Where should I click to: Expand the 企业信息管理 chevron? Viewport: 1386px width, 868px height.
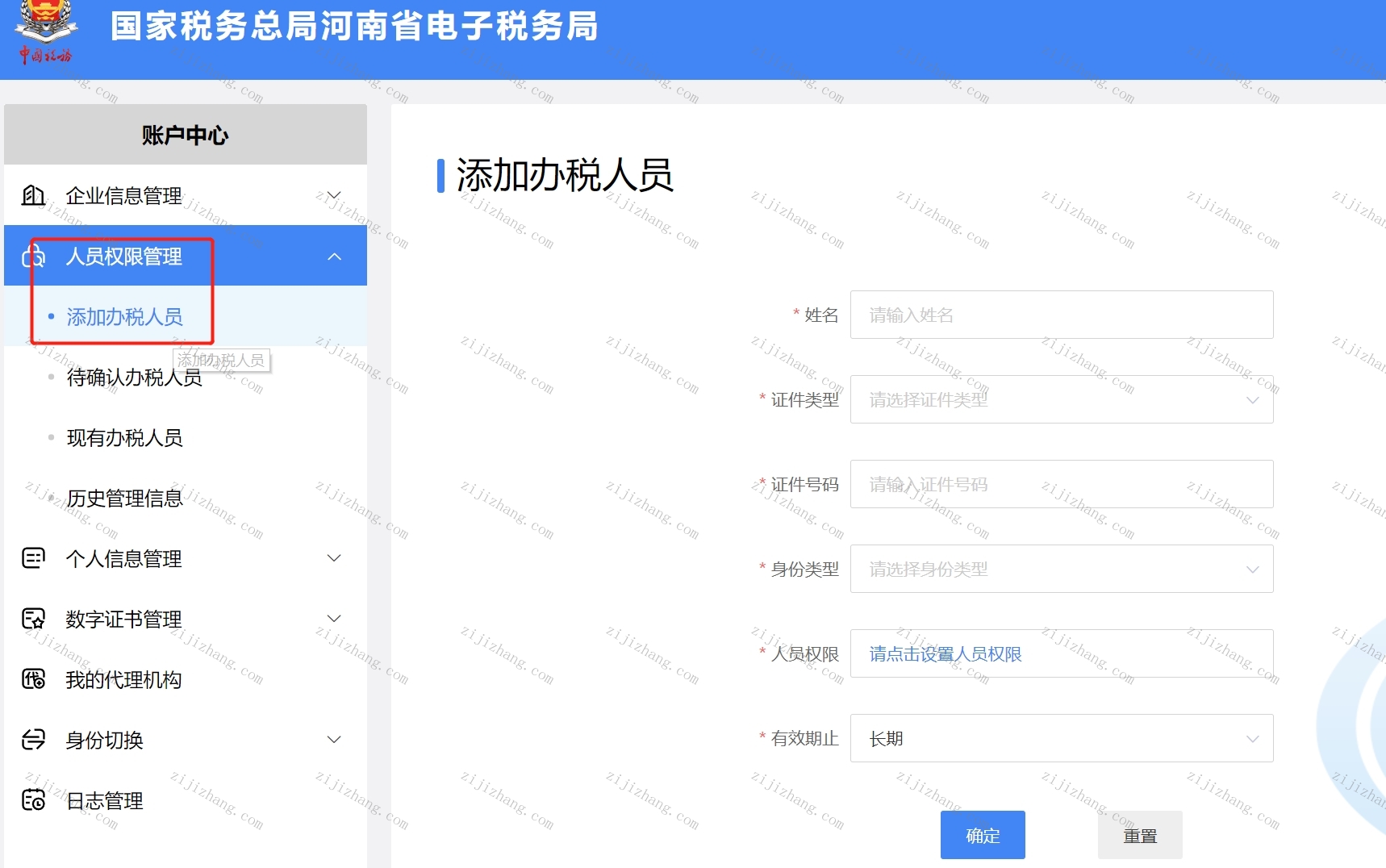tap(334, 195)
